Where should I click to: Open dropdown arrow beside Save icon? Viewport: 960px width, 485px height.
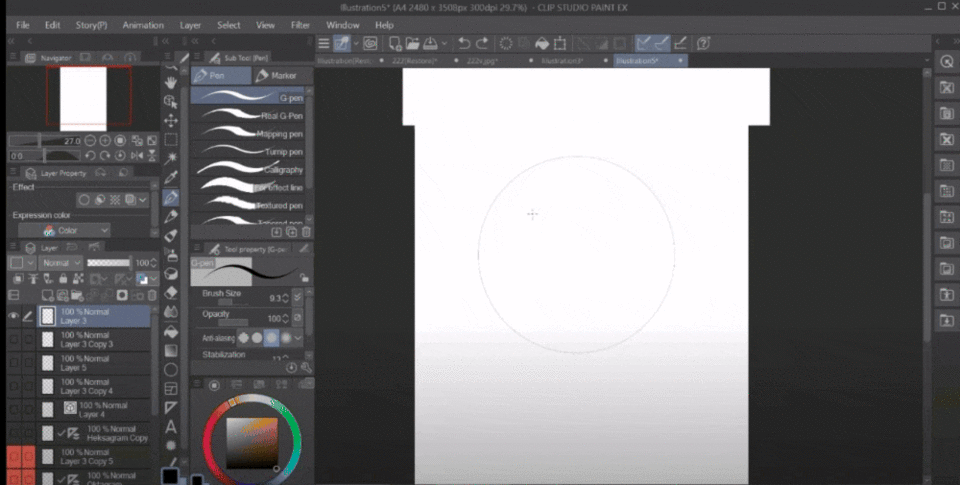click(444, 43)
